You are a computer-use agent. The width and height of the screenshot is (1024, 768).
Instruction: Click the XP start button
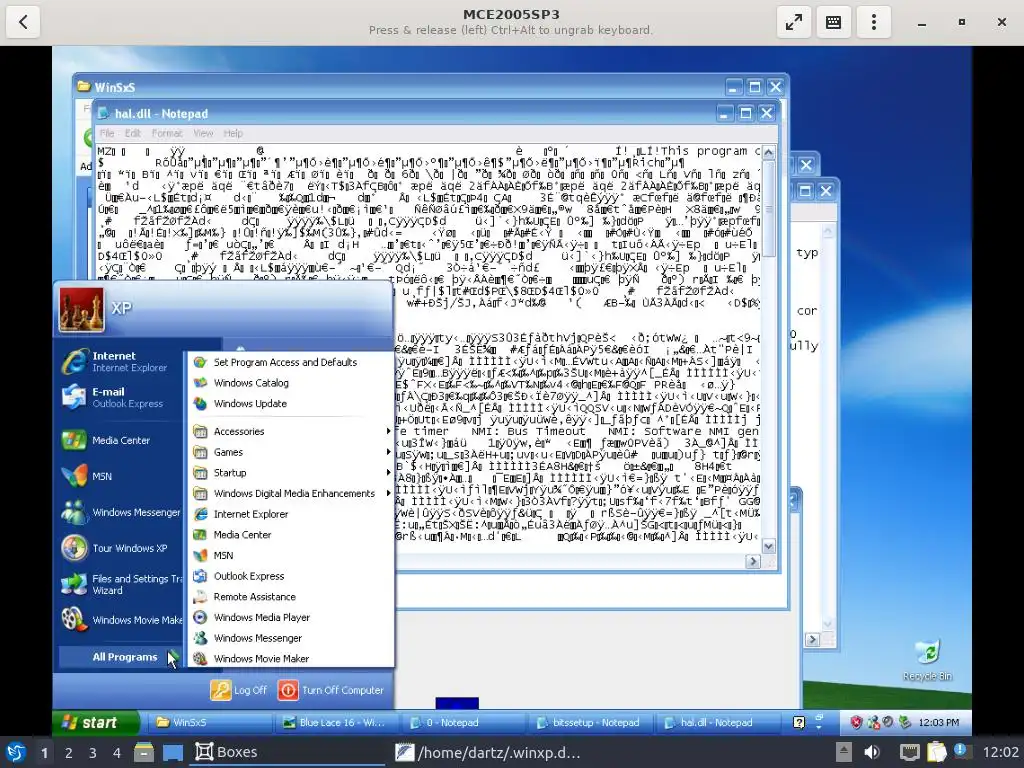point(96,722)
